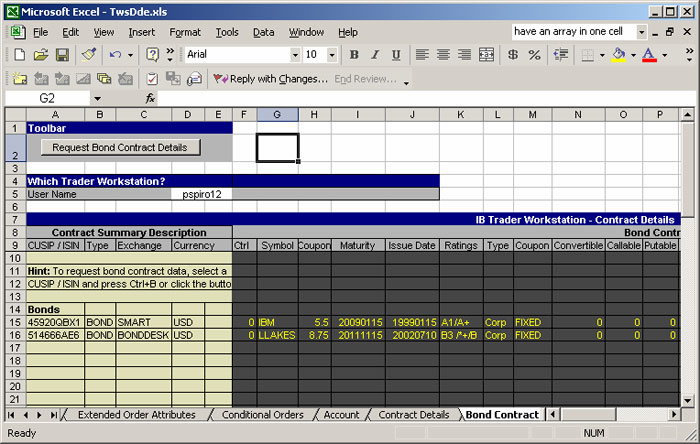Click the Decrease Indent icon

(x=561, y=55)
